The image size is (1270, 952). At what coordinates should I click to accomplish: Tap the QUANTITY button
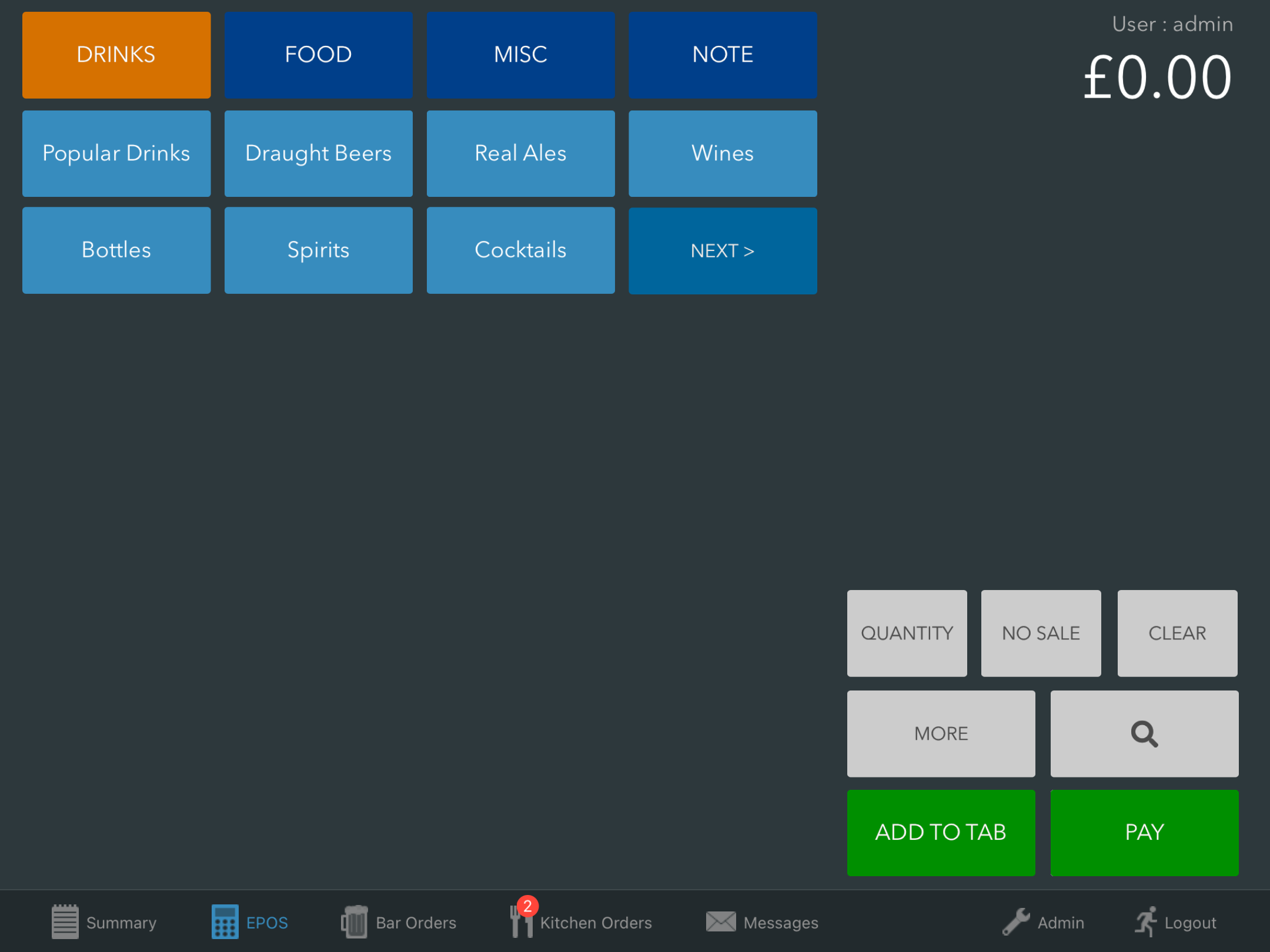pyautogui.click(x=907, y=633)
